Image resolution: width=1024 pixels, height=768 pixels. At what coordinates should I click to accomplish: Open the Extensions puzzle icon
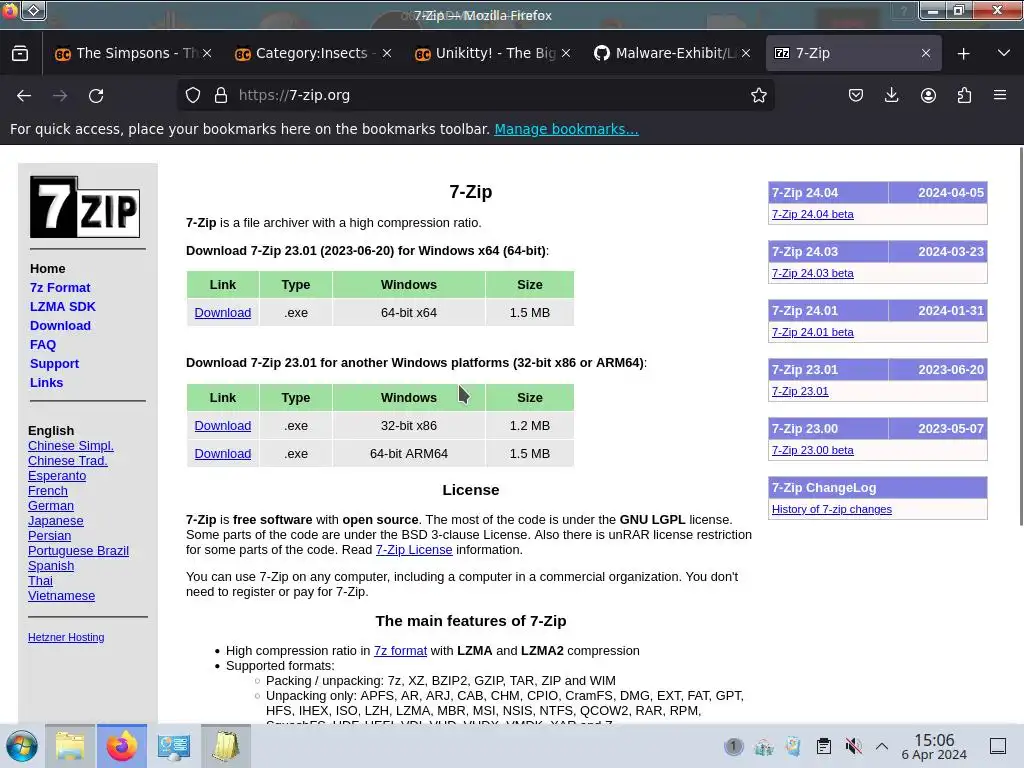pyautogui.click(x=964, y=95)
